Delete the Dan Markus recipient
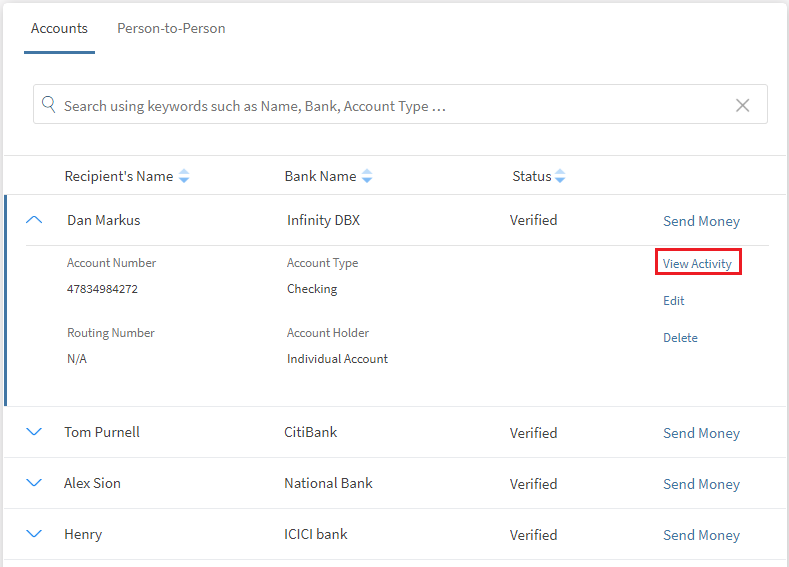 pyautogui.click(x=680, y=338)
